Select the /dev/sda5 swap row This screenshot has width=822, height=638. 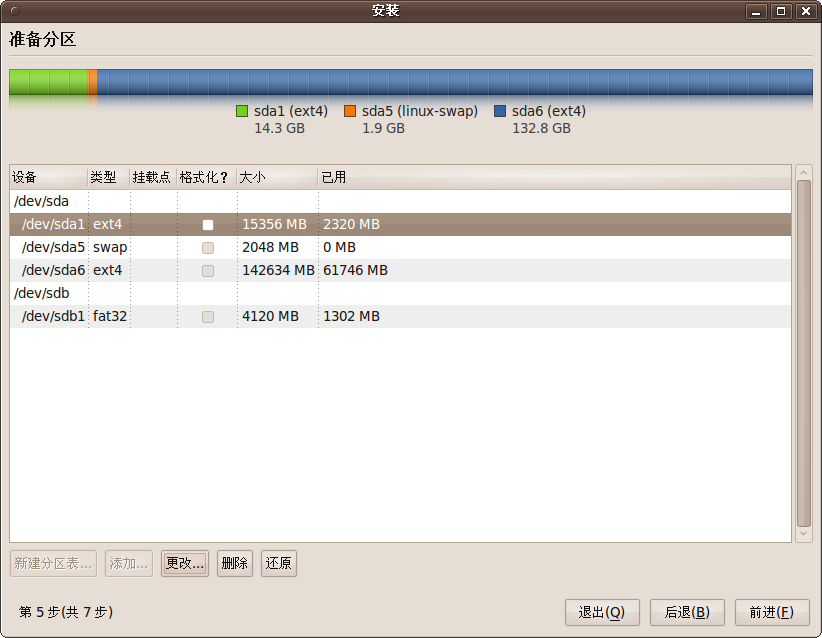[401, 247]
